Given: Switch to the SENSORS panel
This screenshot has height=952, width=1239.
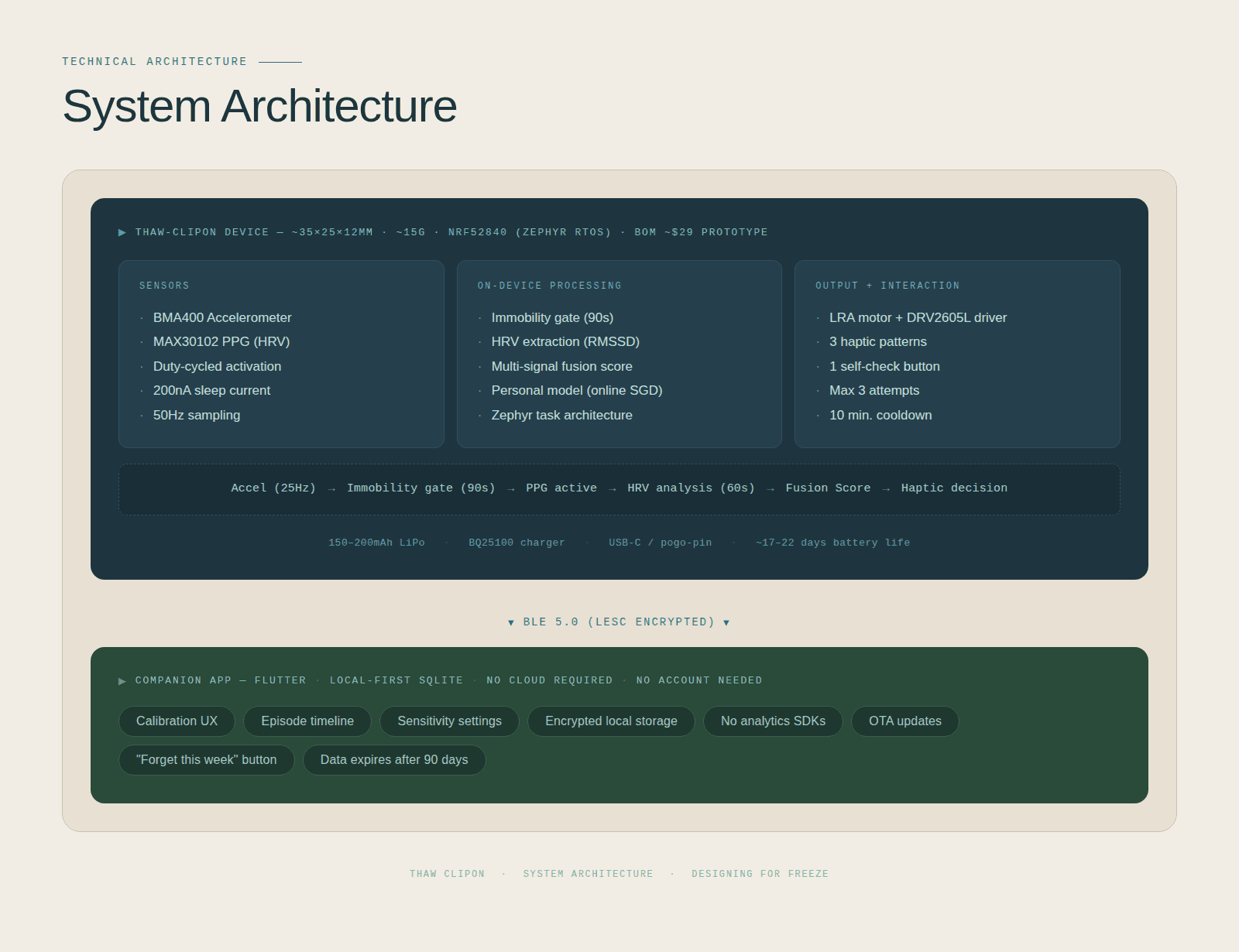Looking at the screenshot, I should click(x=164, y=285).
